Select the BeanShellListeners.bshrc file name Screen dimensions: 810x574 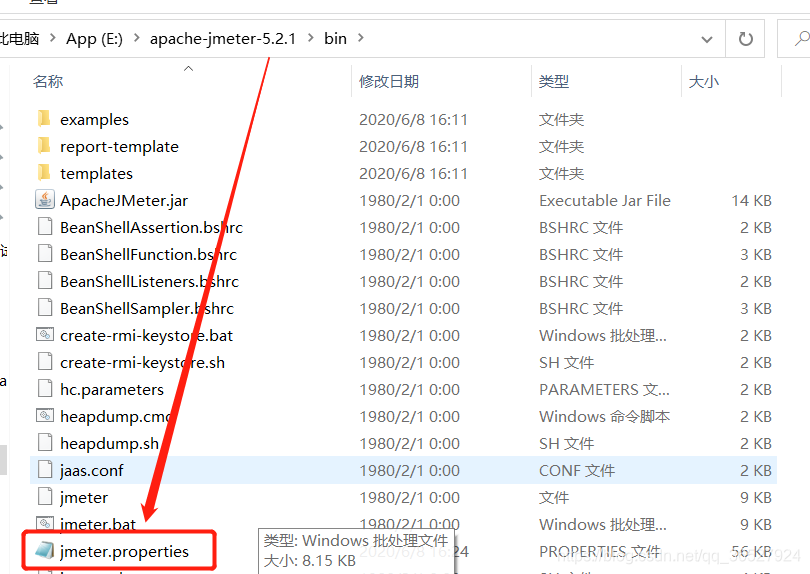[x=149, y=282]
